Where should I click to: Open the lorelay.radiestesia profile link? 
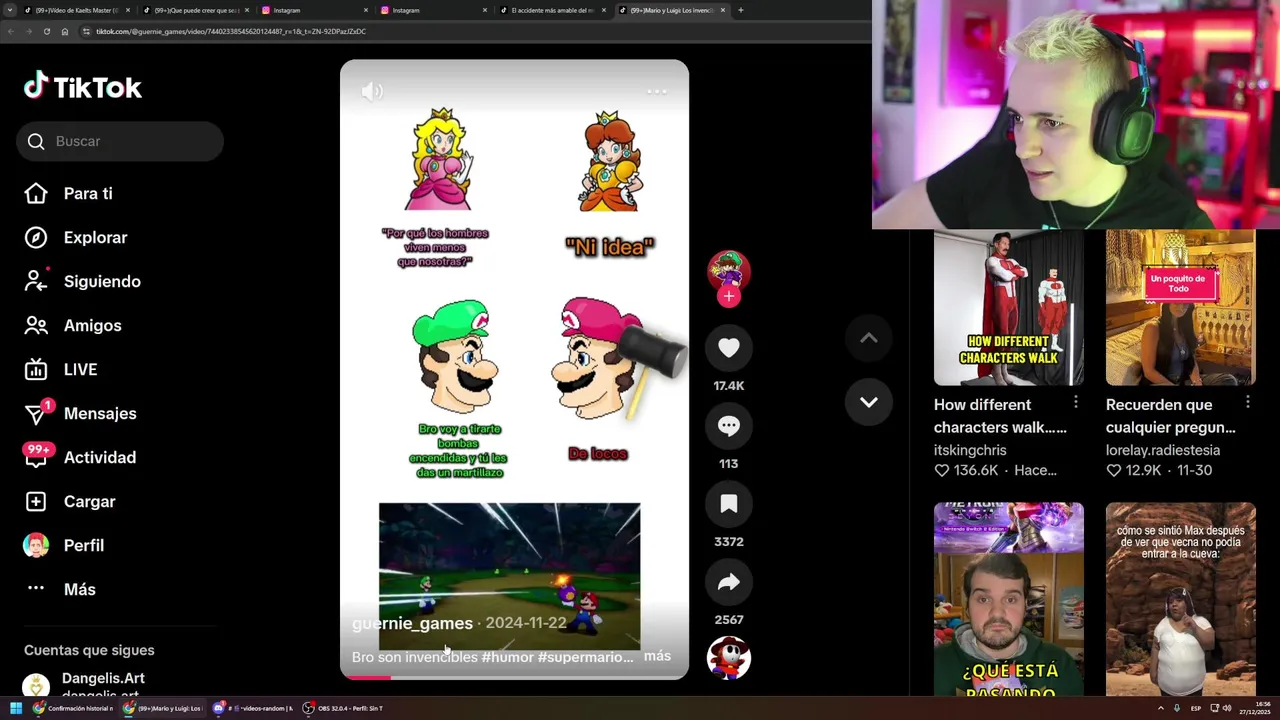point(1162,450)
